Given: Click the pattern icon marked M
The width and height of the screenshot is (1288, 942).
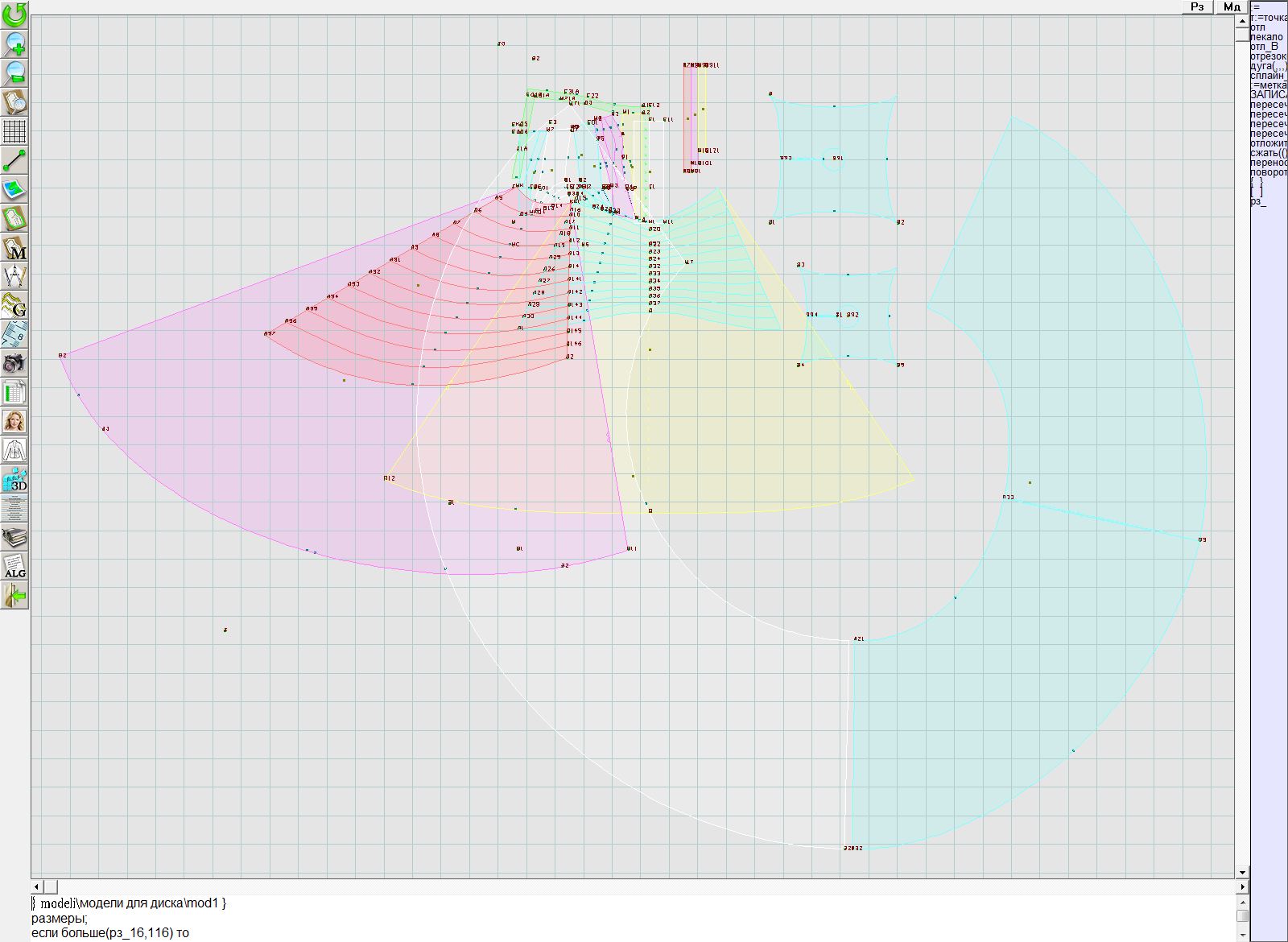Looking at the screenshot, I should 14,247.
